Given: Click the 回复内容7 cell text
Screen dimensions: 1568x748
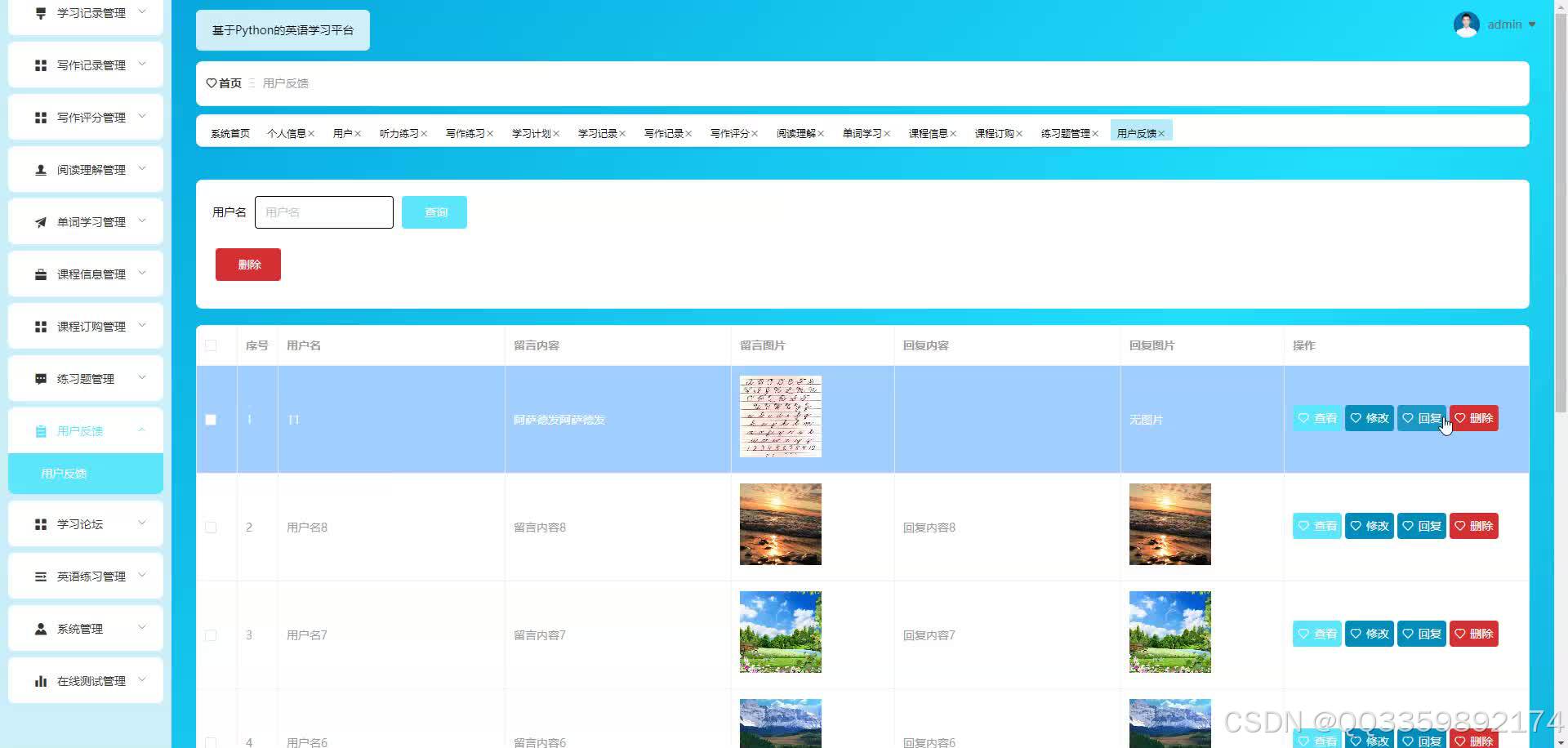Looking at the screenshot, I should (x=929, y=635).
